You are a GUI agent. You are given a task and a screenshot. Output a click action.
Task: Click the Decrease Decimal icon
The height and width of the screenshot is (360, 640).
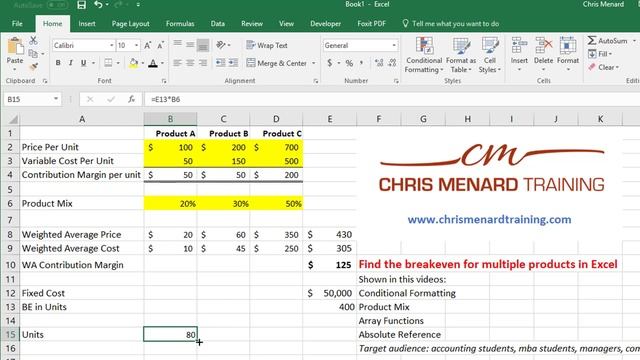tap(392, 63)
